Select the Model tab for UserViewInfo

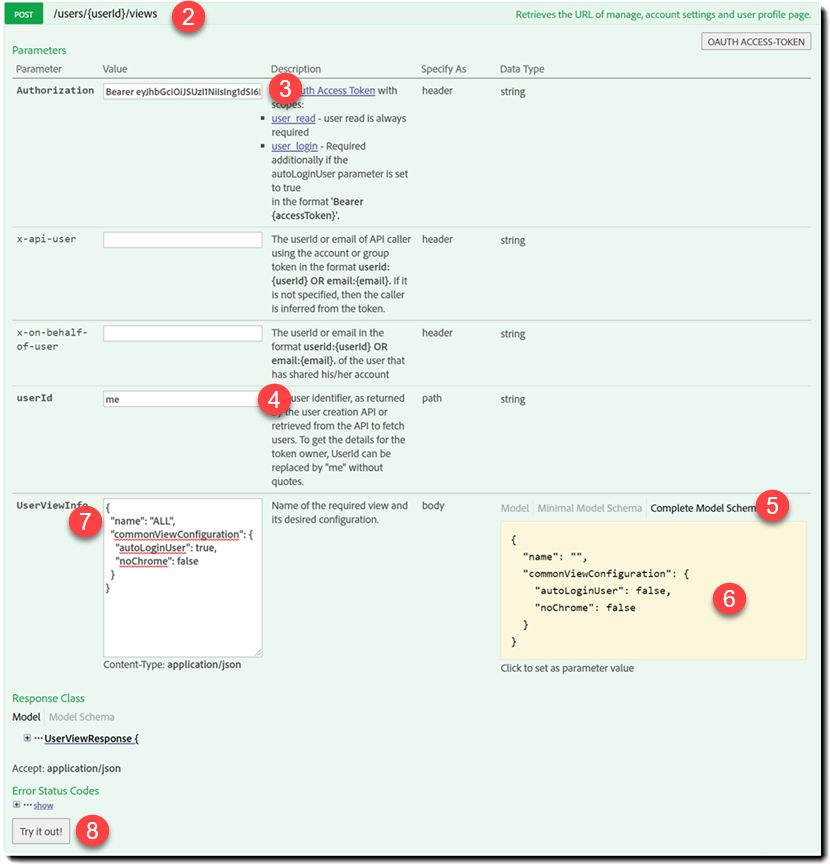click(x=514, y=508)
